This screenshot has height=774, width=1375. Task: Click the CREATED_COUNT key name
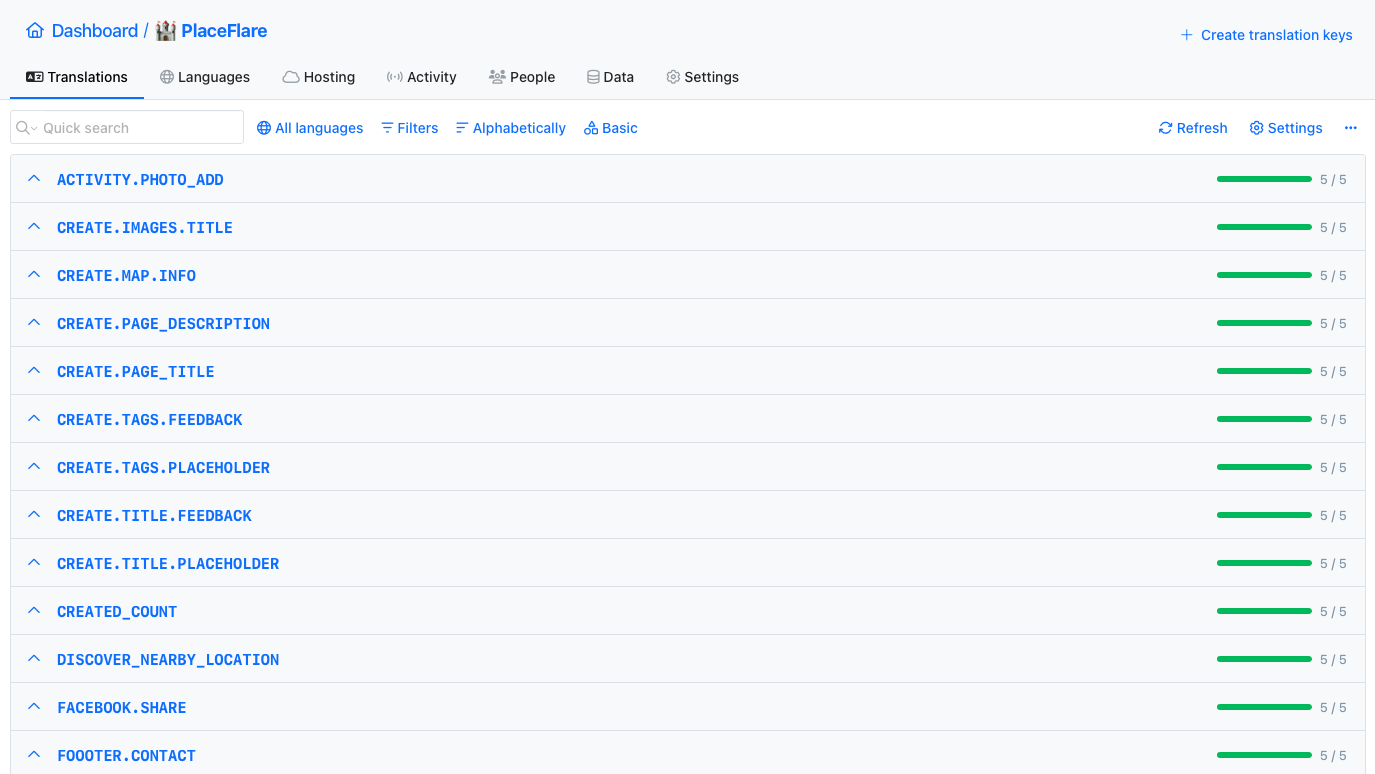pyautogui.click(x=117, y=612)
